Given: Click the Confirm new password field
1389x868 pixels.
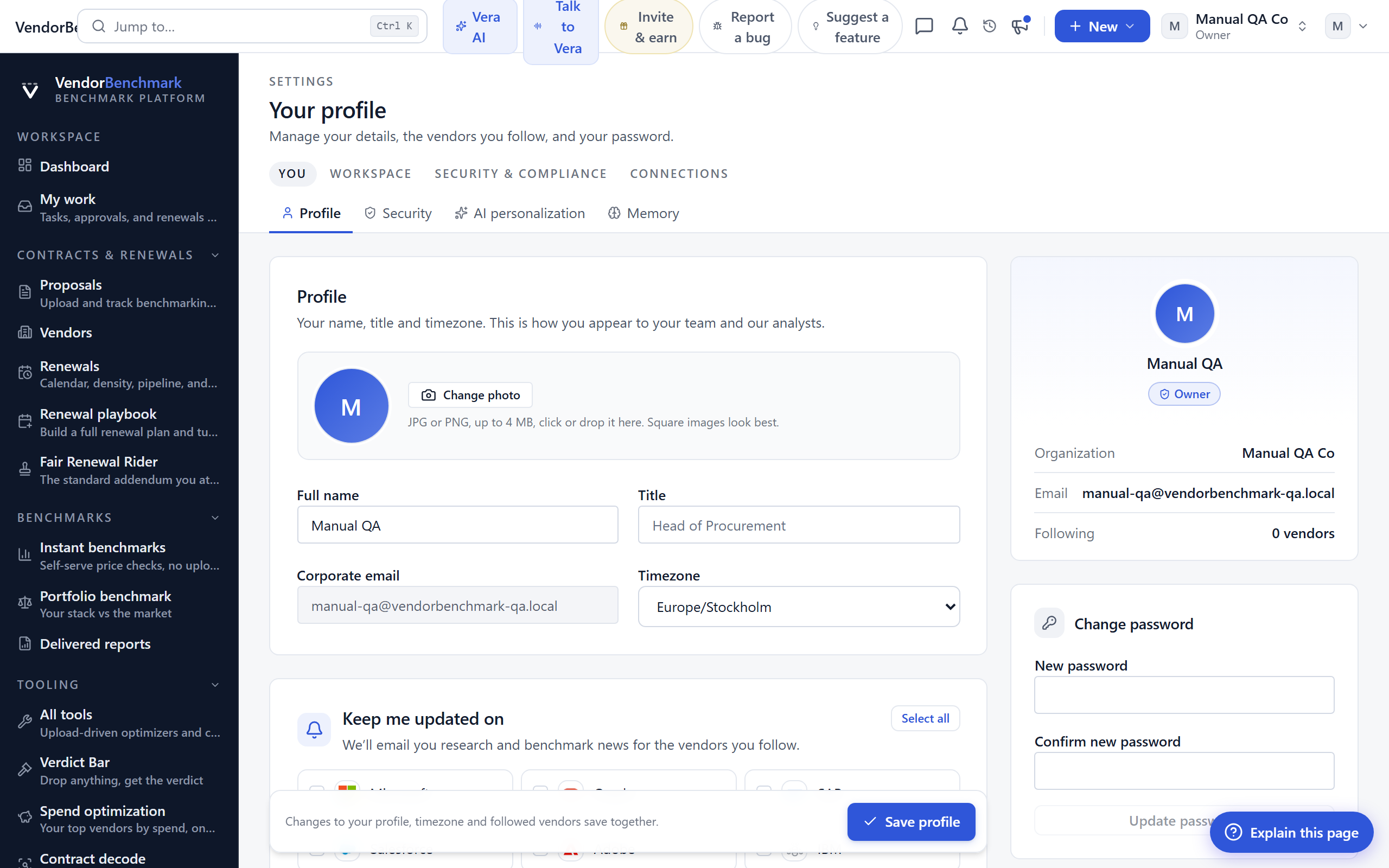Looking at the screenshot, I should 1184,771.
